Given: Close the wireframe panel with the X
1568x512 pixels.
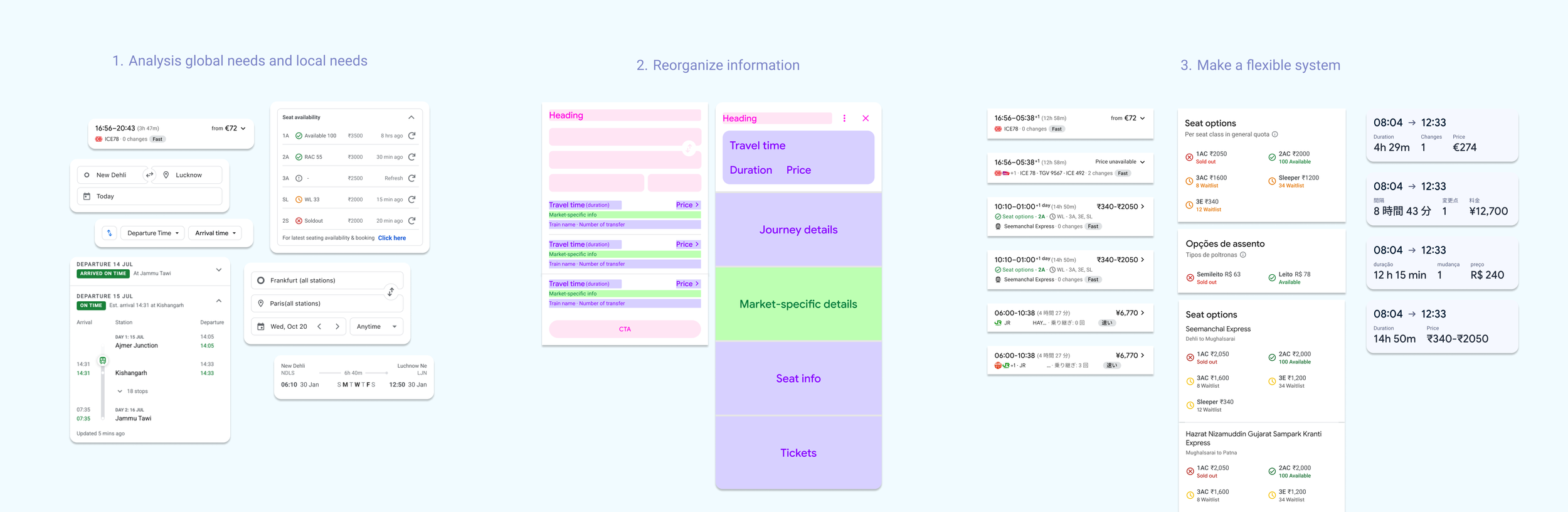Looking at the screenshot, I should coord(866,118).
